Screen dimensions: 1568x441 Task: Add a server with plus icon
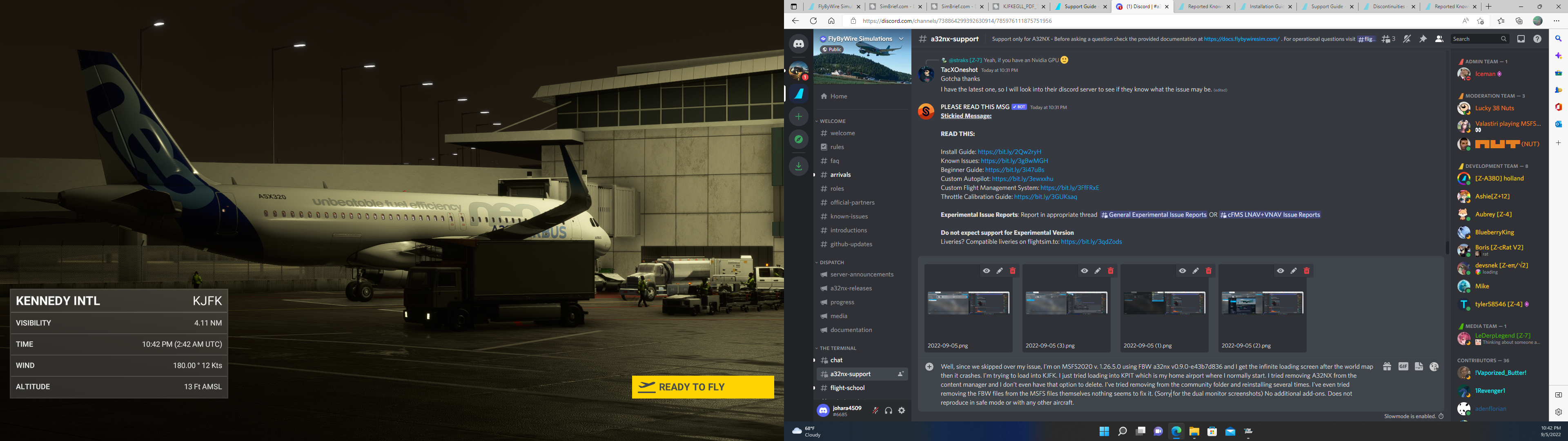[799, 116]
